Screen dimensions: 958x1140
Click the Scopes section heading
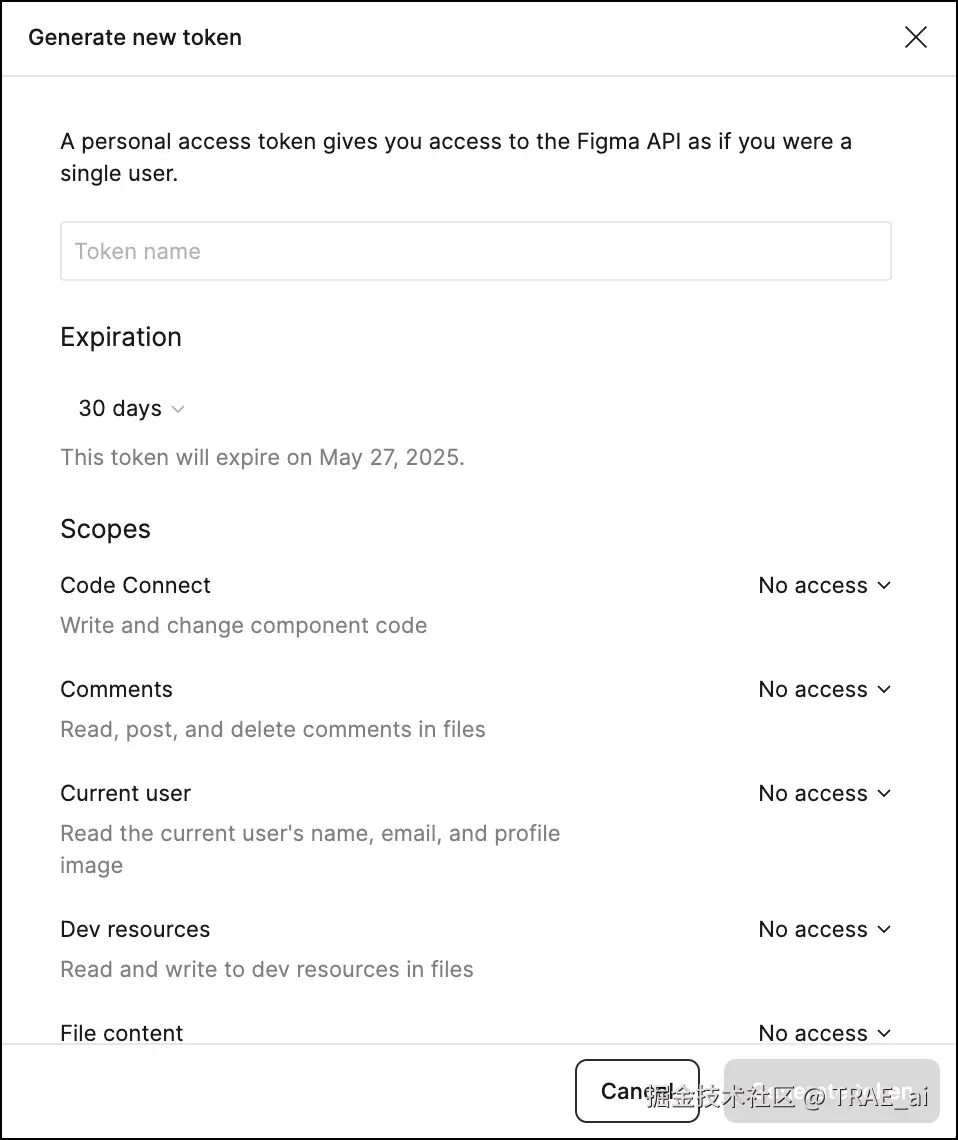pyautogui.click(x=105, y=529)
